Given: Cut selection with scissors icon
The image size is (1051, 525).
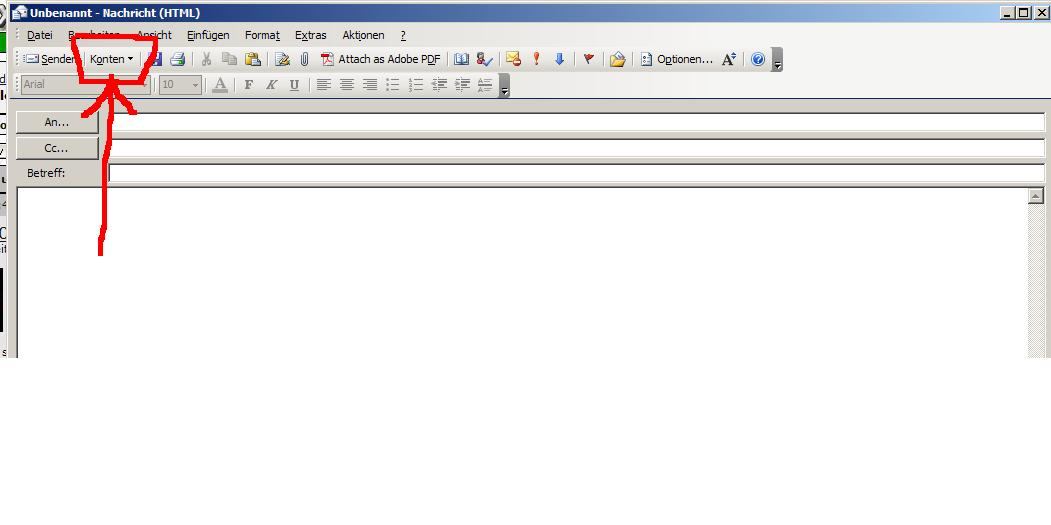Looking at the screenshot, I should [206, 59].
